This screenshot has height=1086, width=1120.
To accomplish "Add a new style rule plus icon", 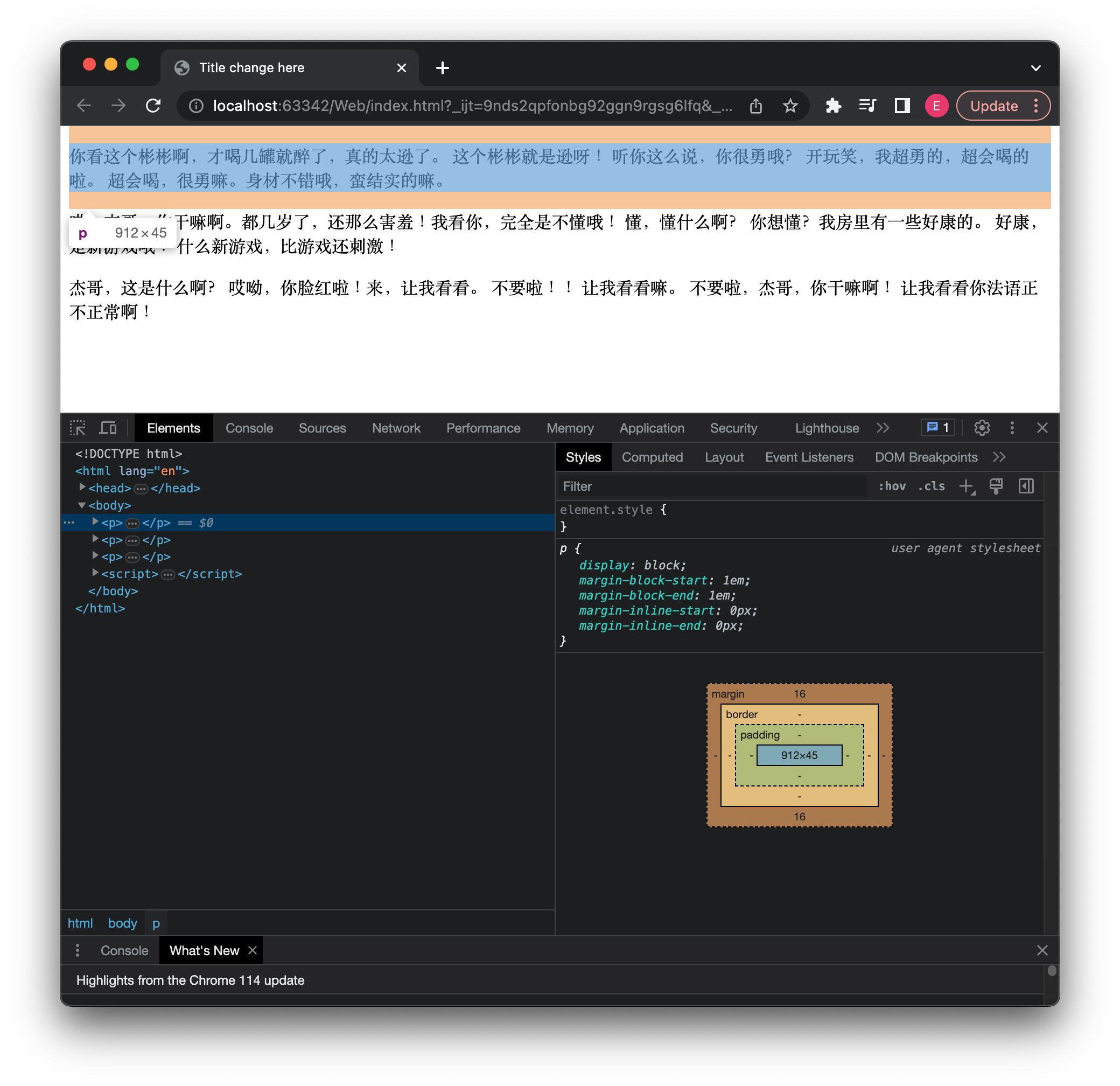I will [x=967, y=486].
